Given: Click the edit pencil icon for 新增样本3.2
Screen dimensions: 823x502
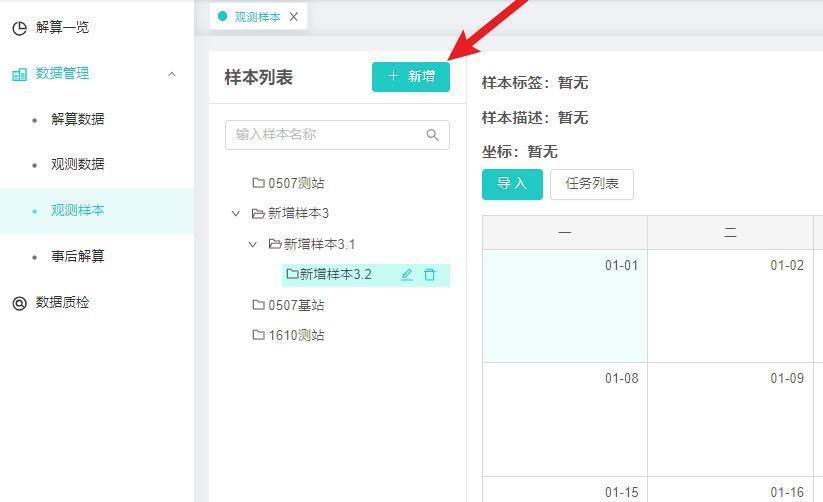Looking at the screenshot, I should 407,275.
